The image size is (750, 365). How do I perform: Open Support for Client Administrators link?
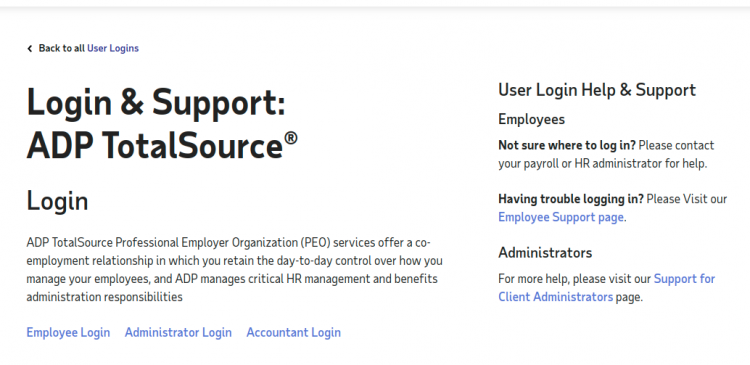607,288
